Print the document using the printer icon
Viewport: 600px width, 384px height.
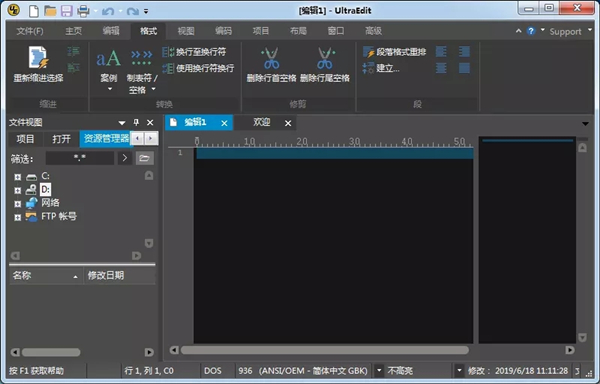[x=83, y=11]
